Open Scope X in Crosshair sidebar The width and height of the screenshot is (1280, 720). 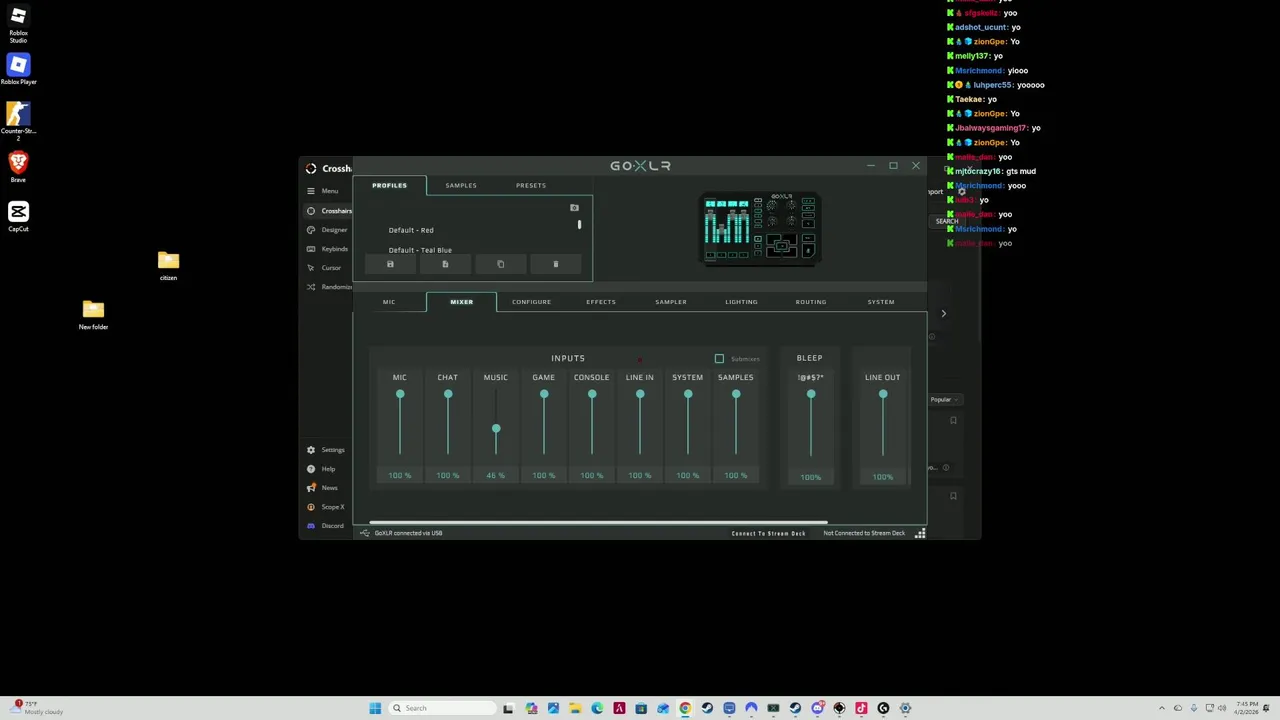tap(326, 507)
